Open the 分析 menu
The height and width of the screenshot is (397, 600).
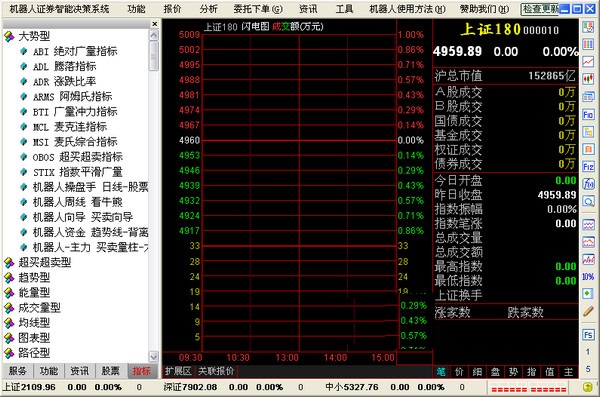tap(209, 9)
